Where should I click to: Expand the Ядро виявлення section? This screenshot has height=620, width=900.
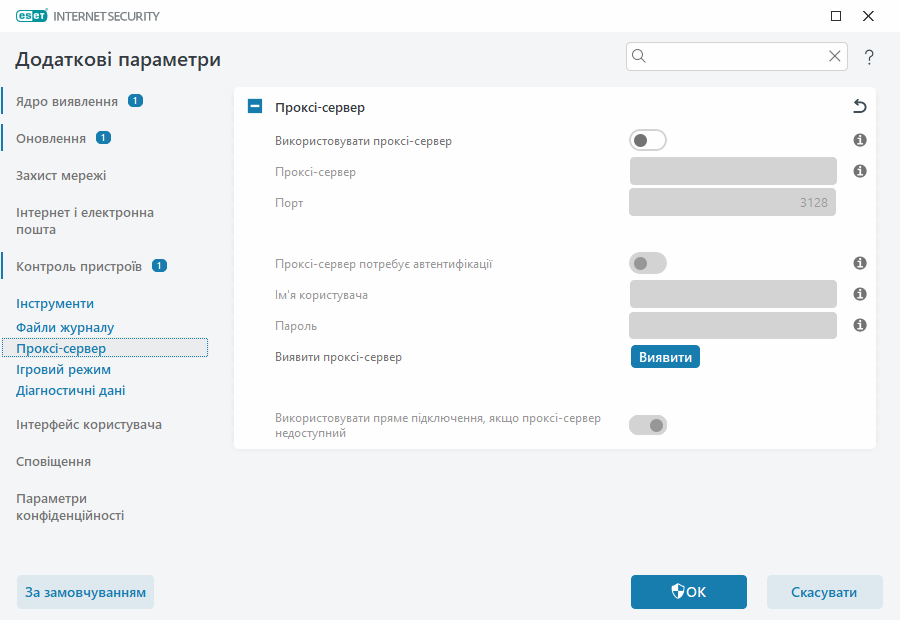point(68,100)
